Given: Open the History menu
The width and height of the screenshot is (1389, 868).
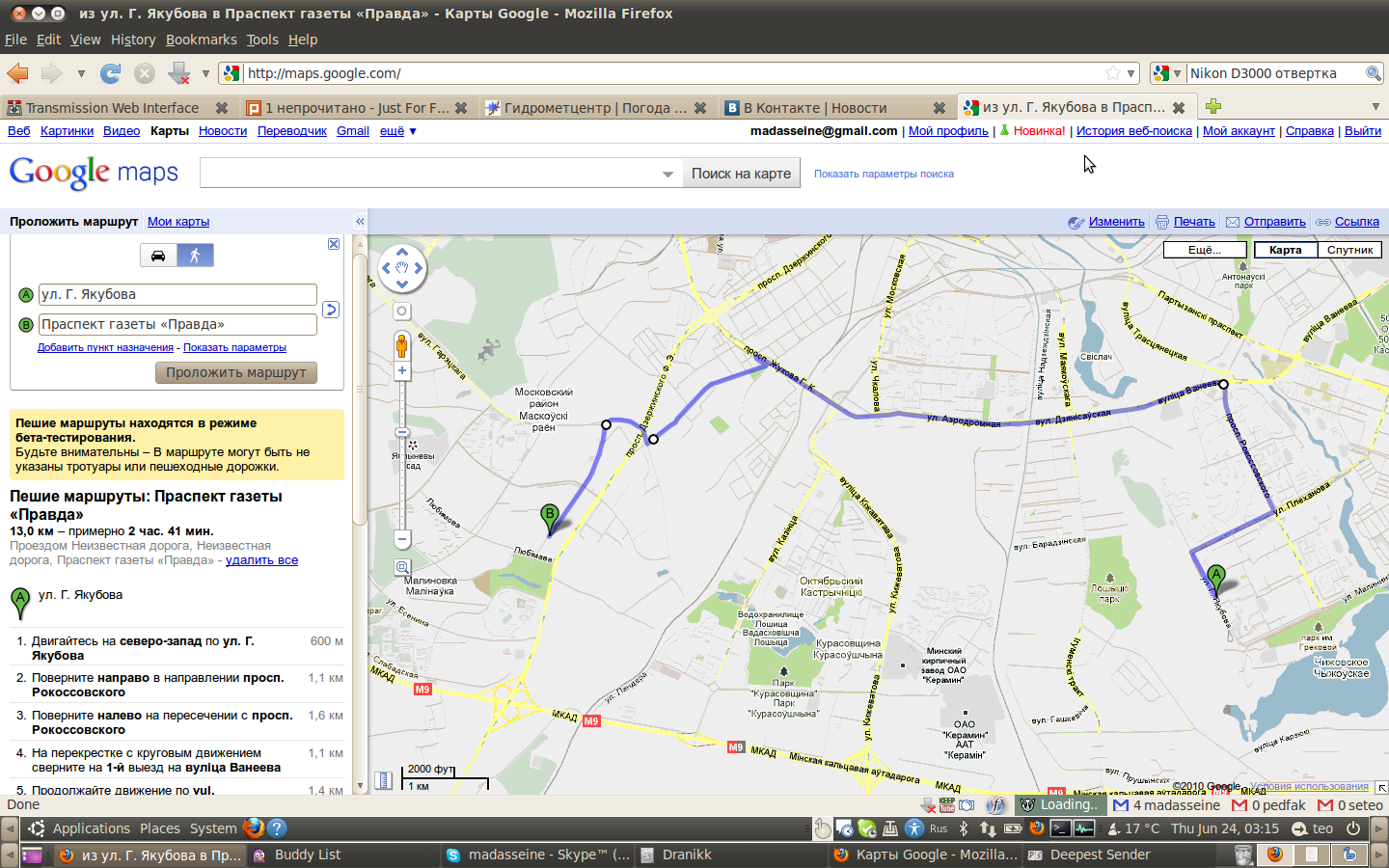Looking at the screenshot, I should pos(133,40).
